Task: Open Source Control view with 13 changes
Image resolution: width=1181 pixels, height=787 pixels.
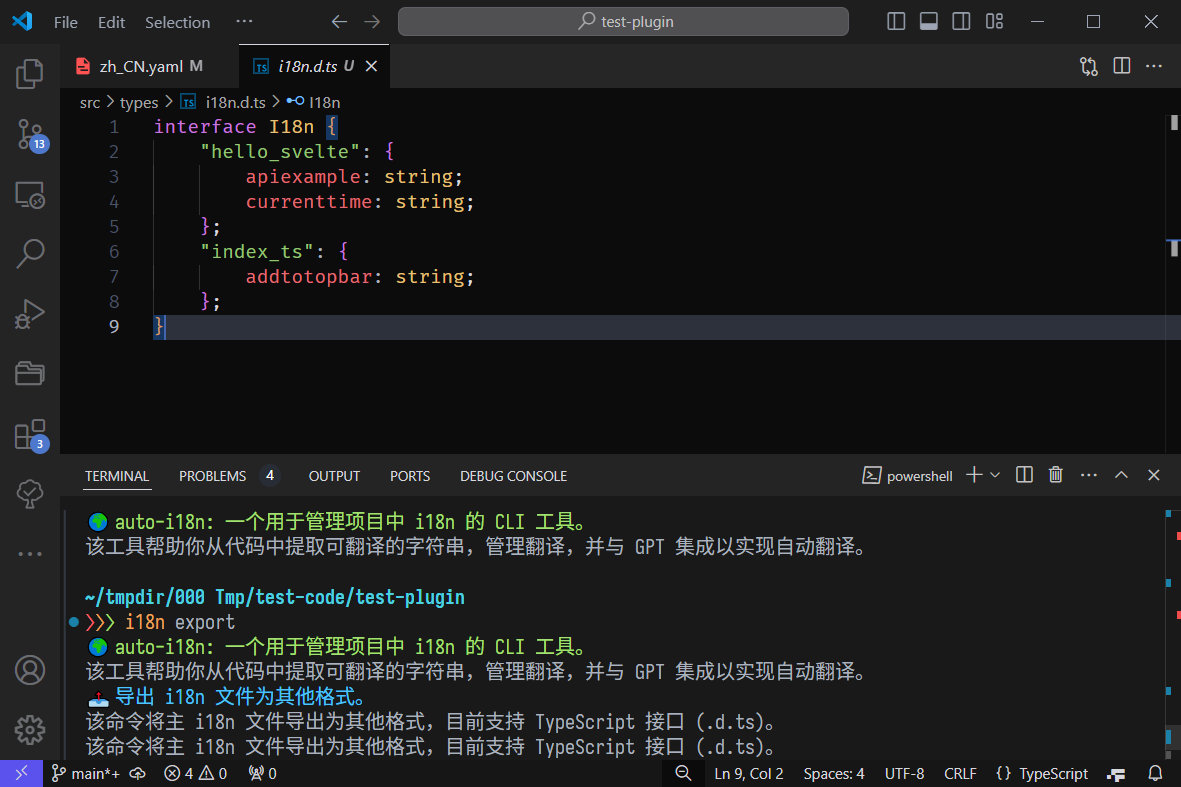Action: (30, 134)
